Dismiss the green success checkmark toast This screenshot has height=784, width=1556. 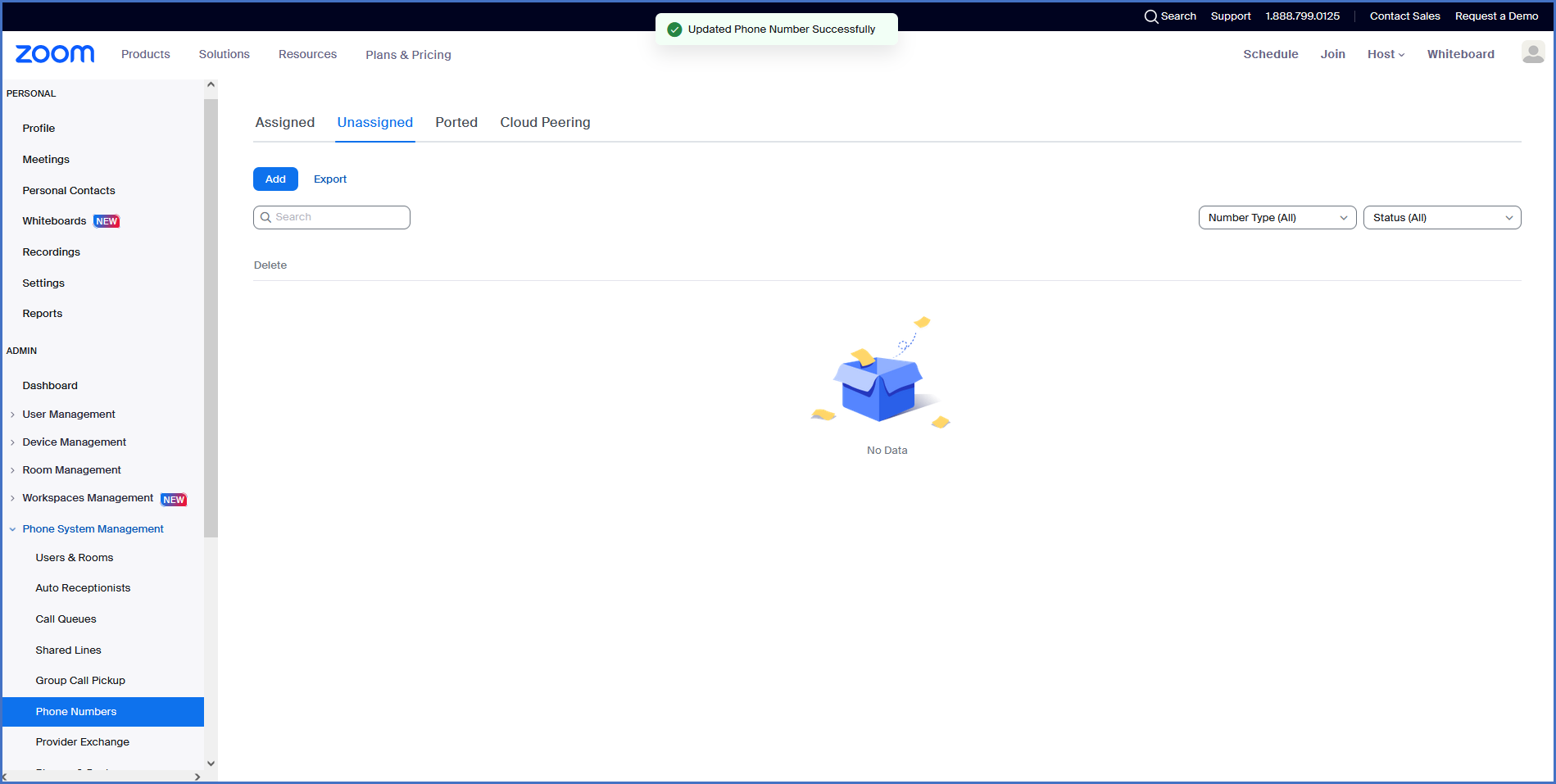click(674, 29)
